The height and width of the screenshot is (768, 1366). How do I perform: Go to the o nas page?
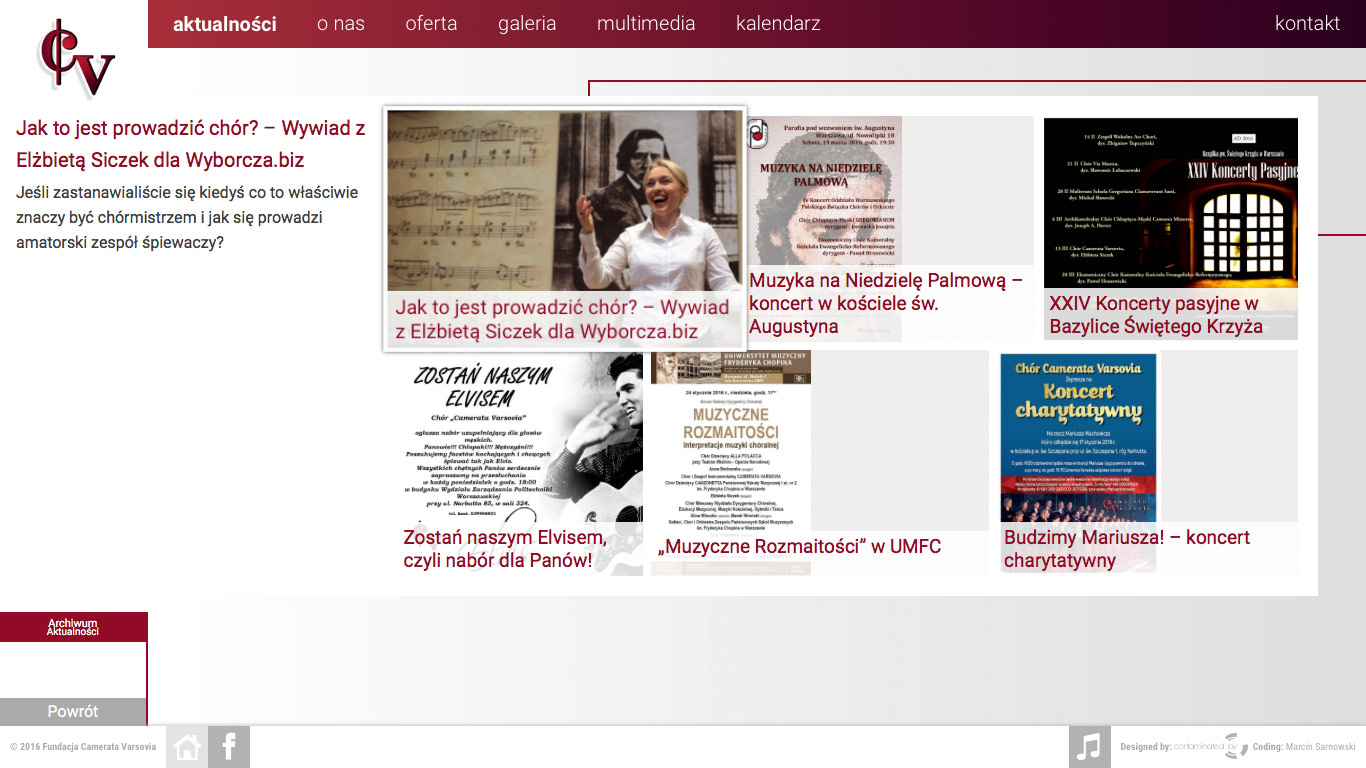pos(340,24)
